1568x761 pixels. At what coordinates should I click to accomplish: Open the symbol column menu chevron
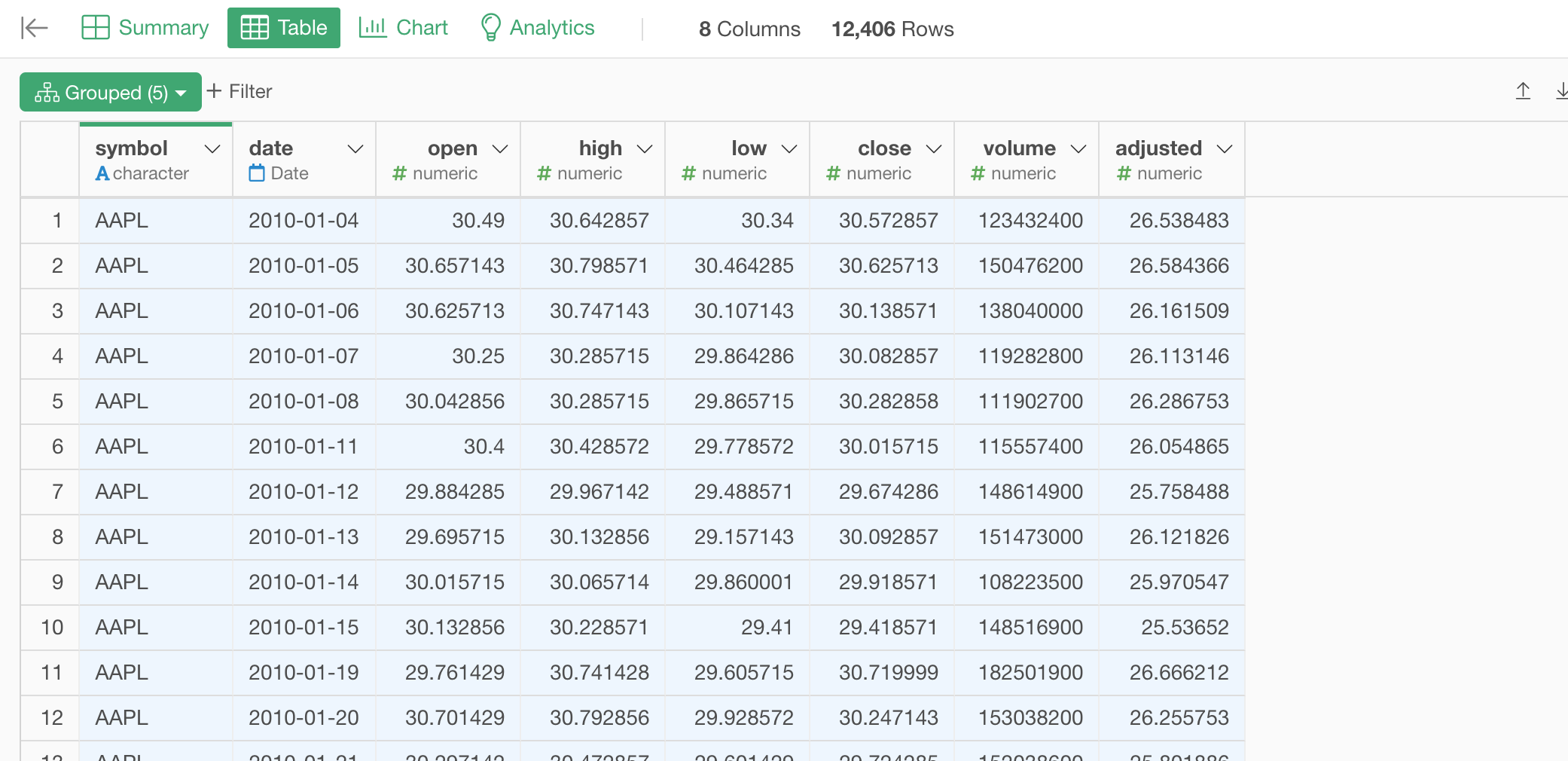click(212, 148)
